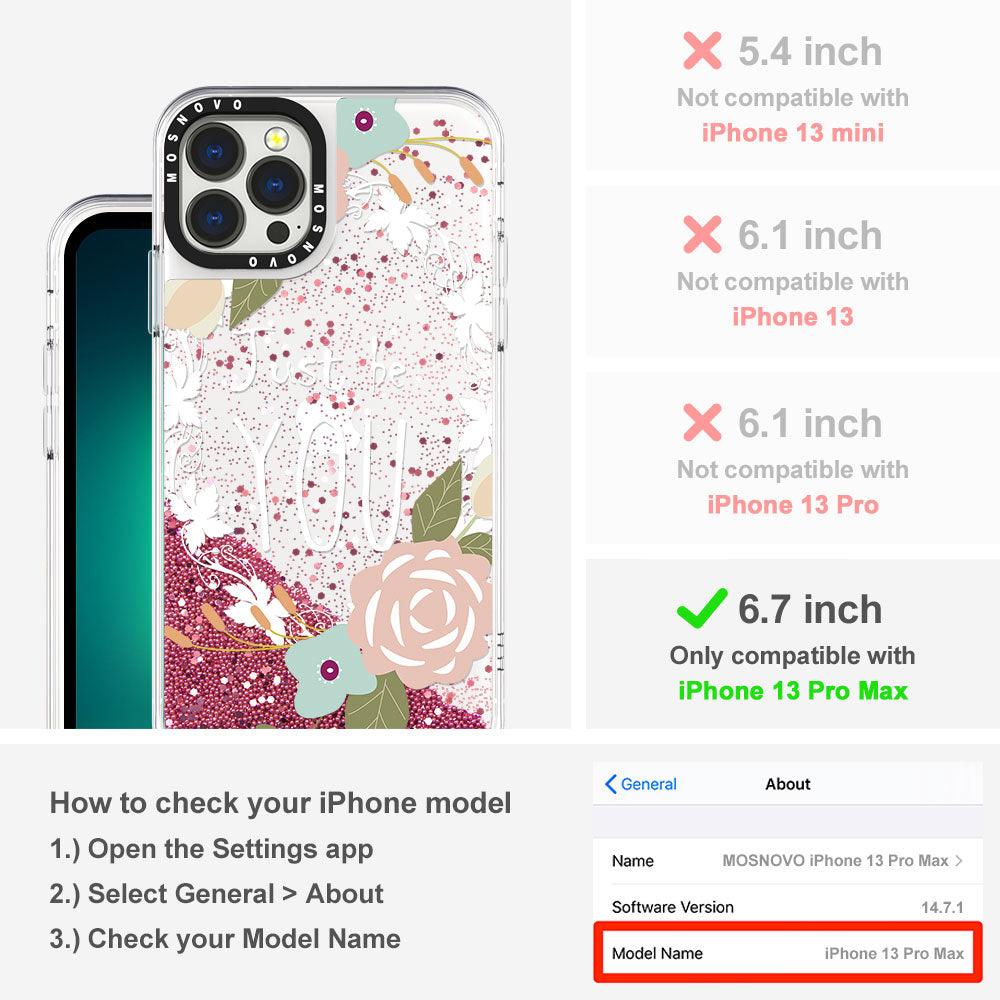
Task: Click the MOSNOVO iPhone 13 Pro Max name value
Action: click(835, 860)
